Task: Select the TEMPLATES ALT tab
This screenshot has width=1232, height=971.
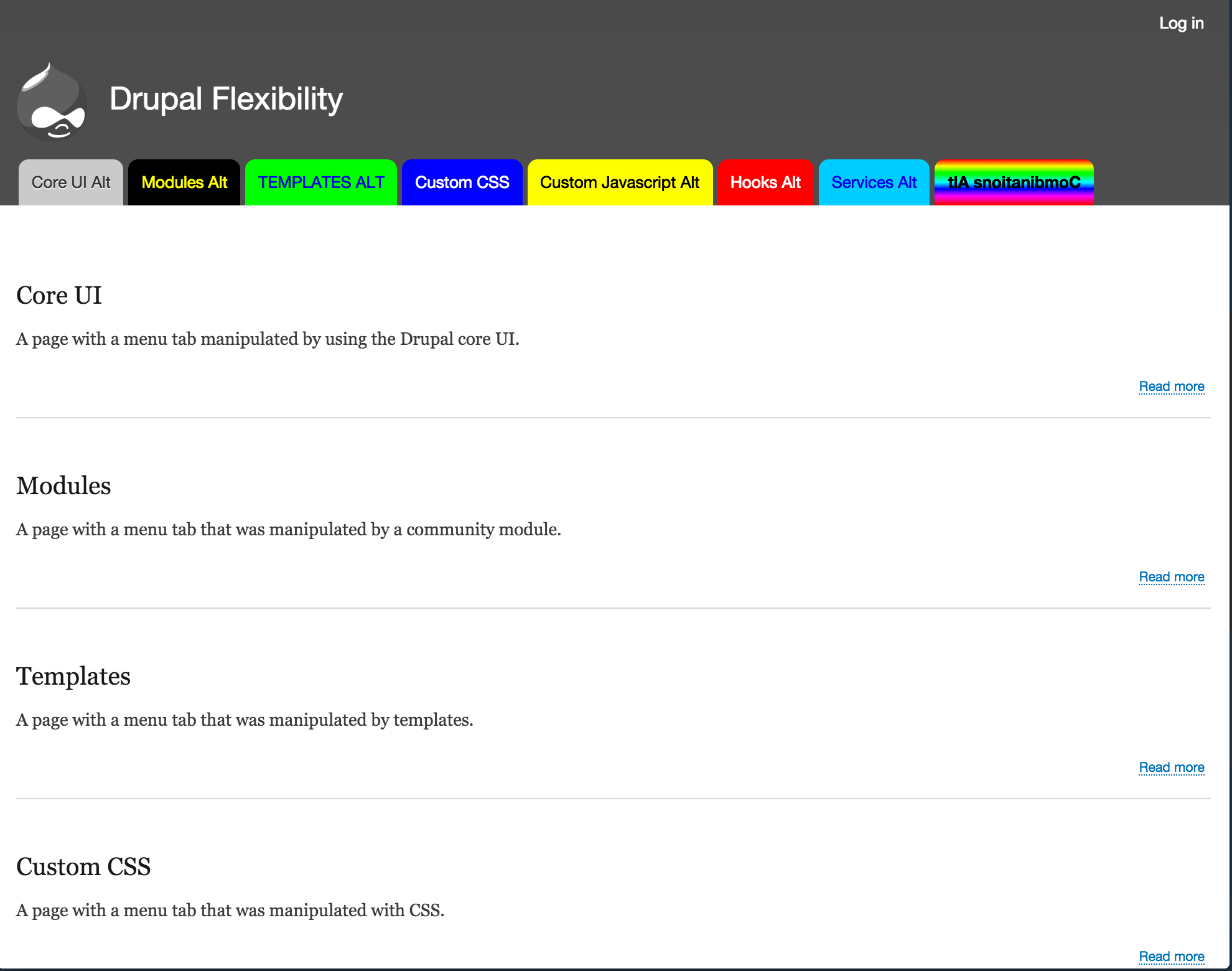Action: point(320,182)
